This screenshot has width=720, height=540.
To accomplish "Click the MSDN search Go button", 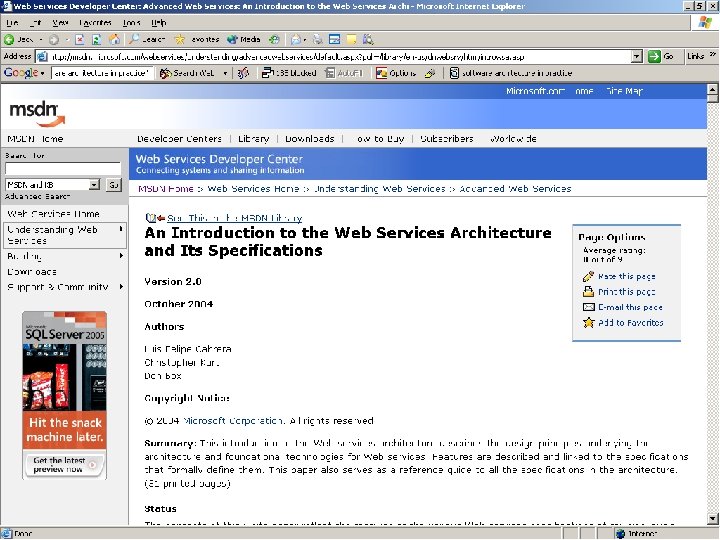I will tap(113, 185).
